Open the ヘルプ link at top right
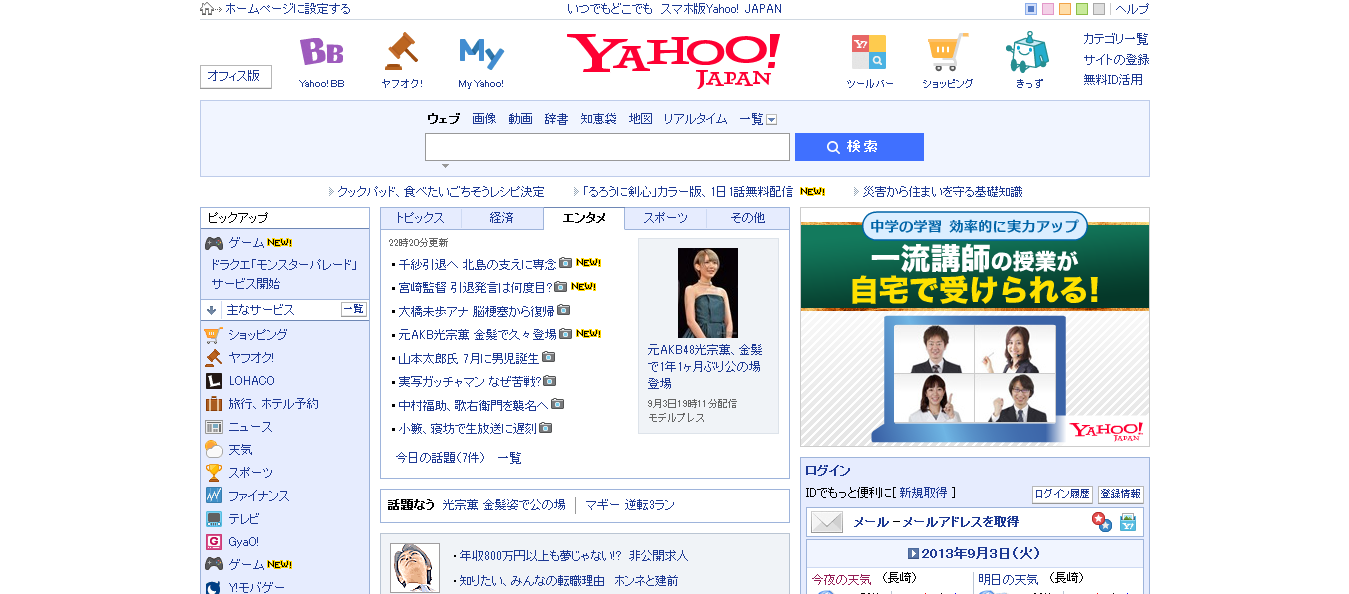This screenshot has height=594, width=1349. pyautogui.click(x=1132, y=9)
